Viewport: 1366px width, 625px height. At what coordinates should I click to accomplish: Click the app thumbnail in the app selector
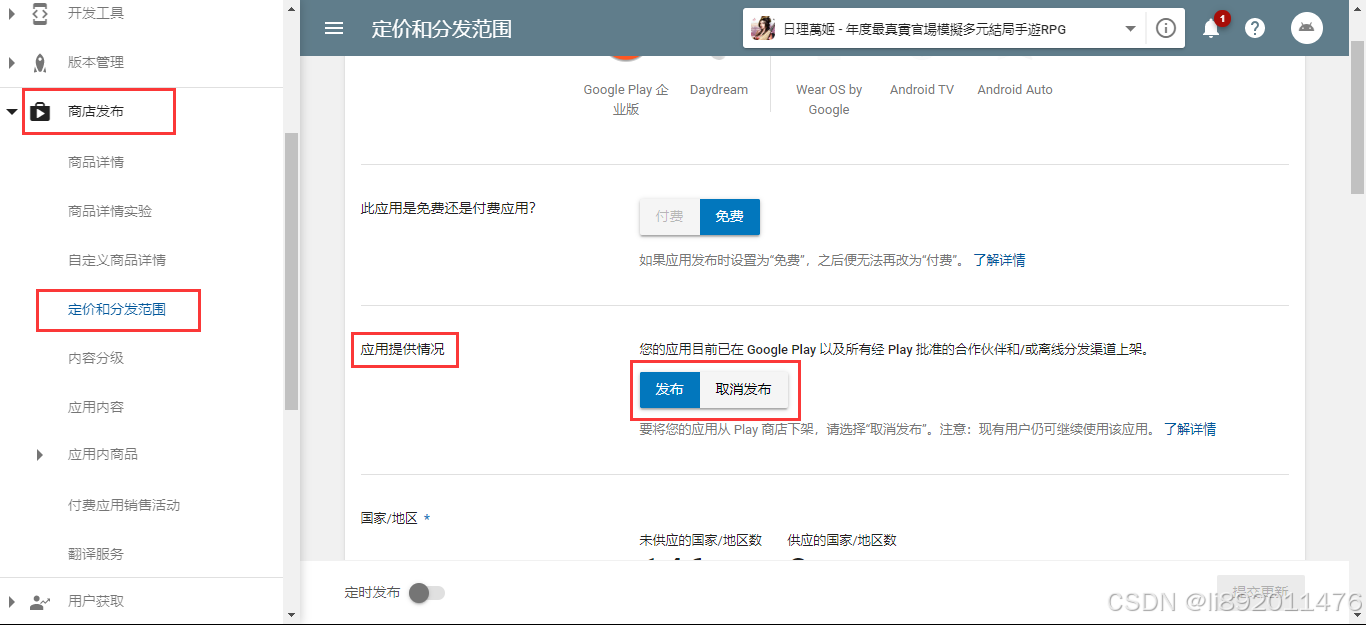(x=763, y=29)
